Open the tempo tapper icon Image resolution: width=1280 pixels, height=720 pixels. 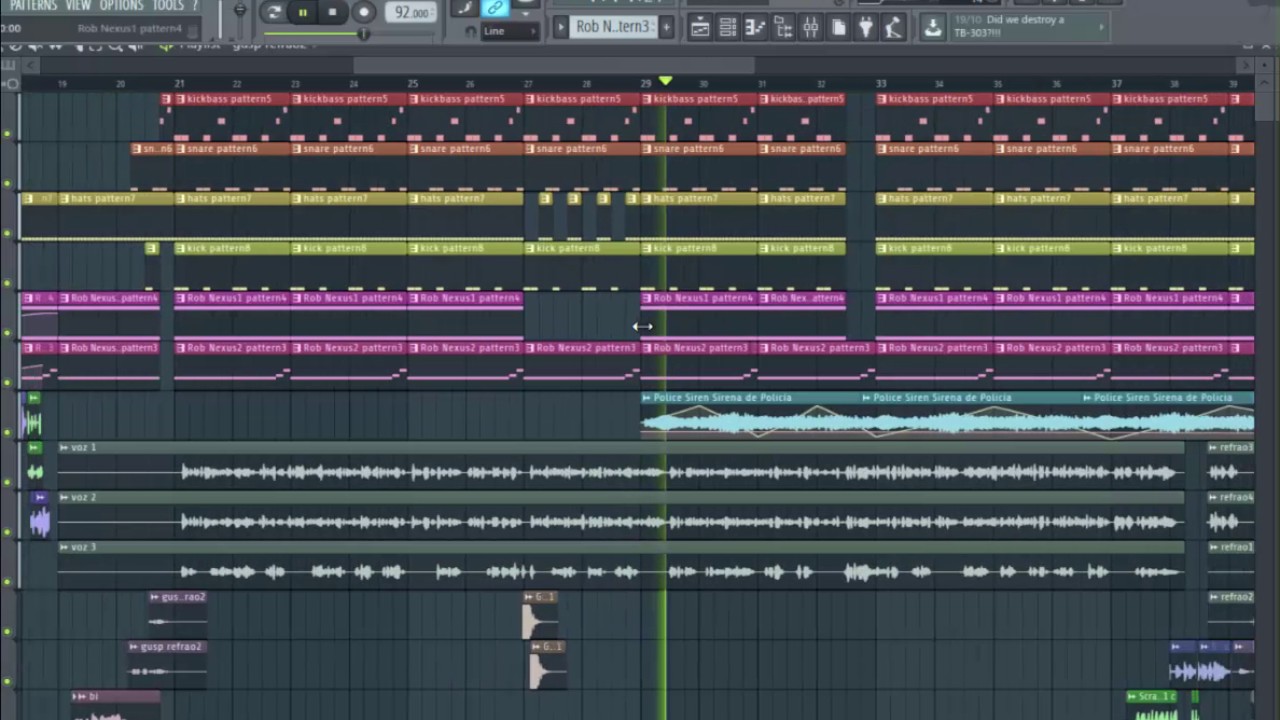point(893,28)
